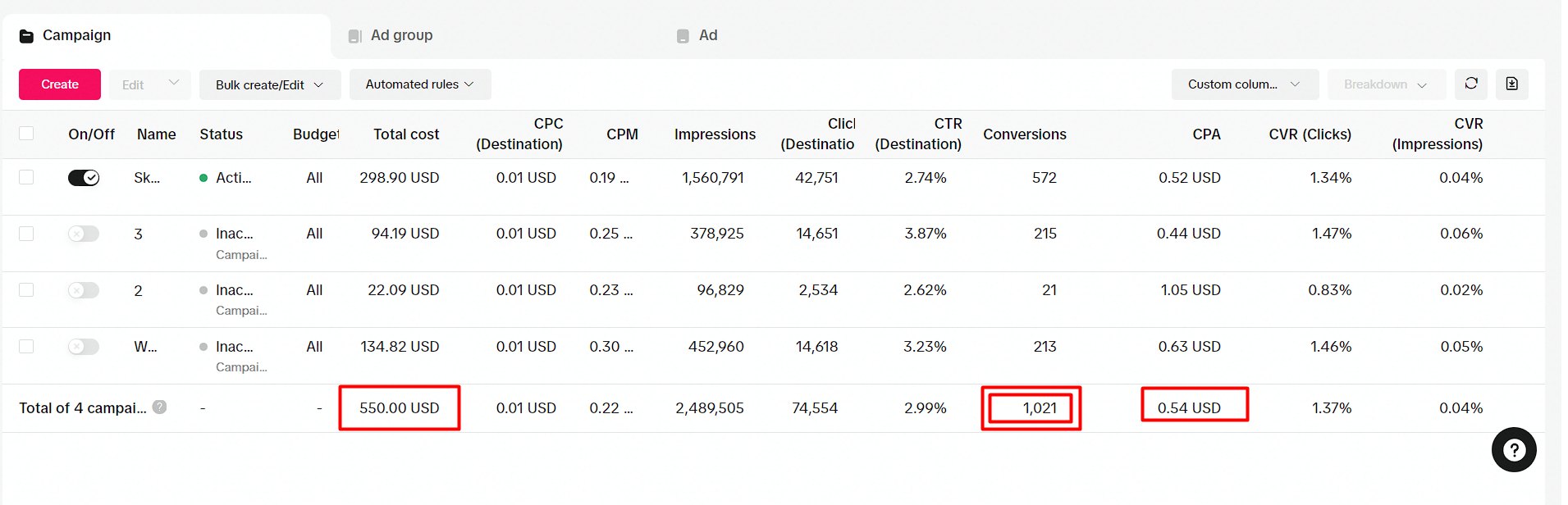The image size is (1568, 505).
Task: Sort by Impressions column header
Action: (715, 134)
